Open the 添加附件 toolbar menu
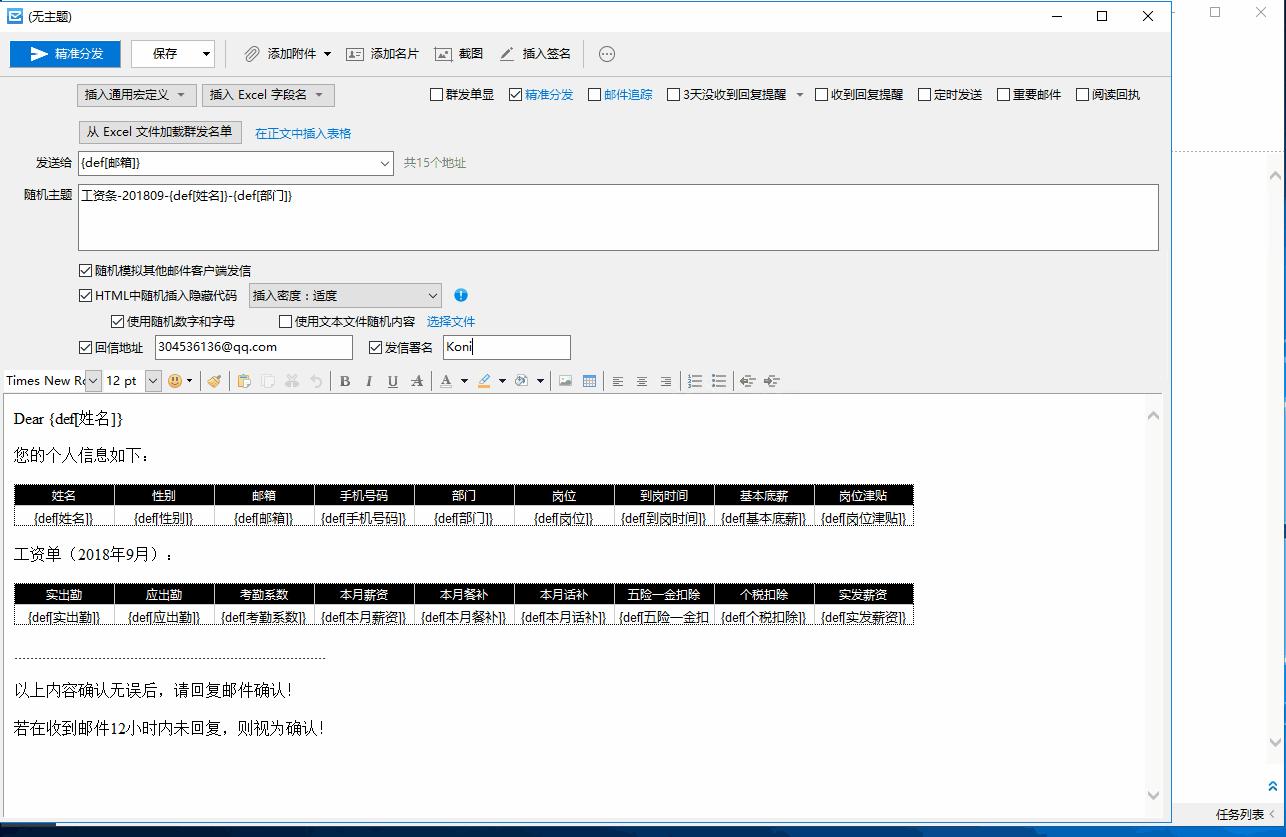This screenshot has height=837, width=1286. tap(288, 54)
